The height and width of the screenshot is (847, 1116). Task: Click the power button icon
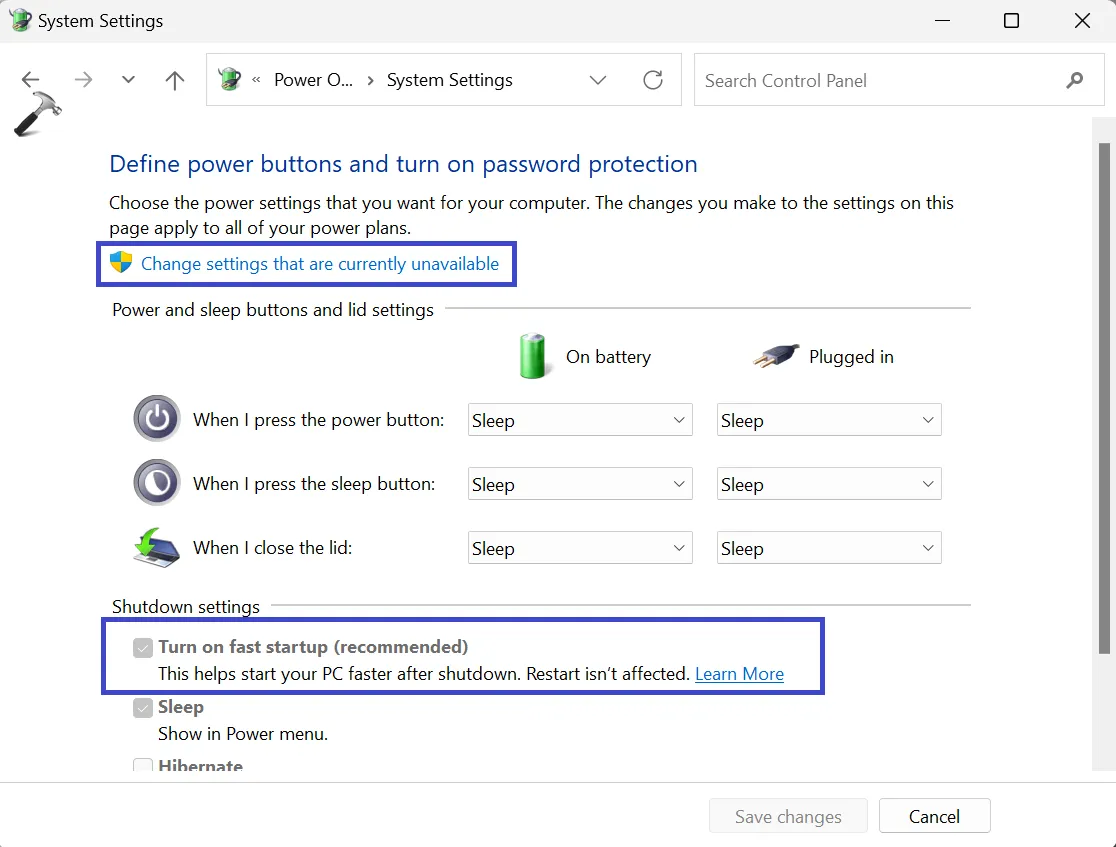tap(156, 418)
